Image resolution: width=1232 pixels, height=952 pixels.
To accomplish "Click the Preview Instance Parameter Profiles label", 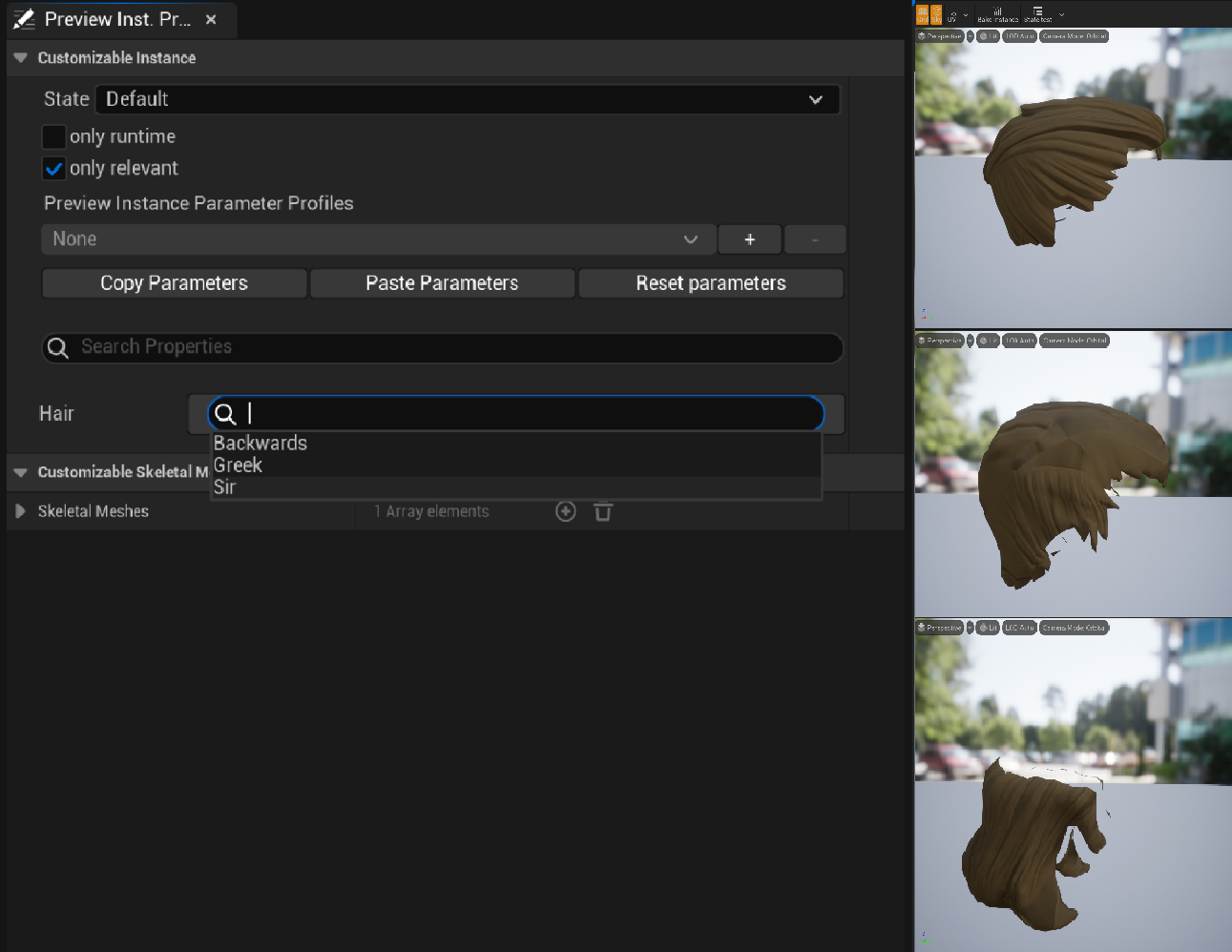I will [x=198, y=203].
